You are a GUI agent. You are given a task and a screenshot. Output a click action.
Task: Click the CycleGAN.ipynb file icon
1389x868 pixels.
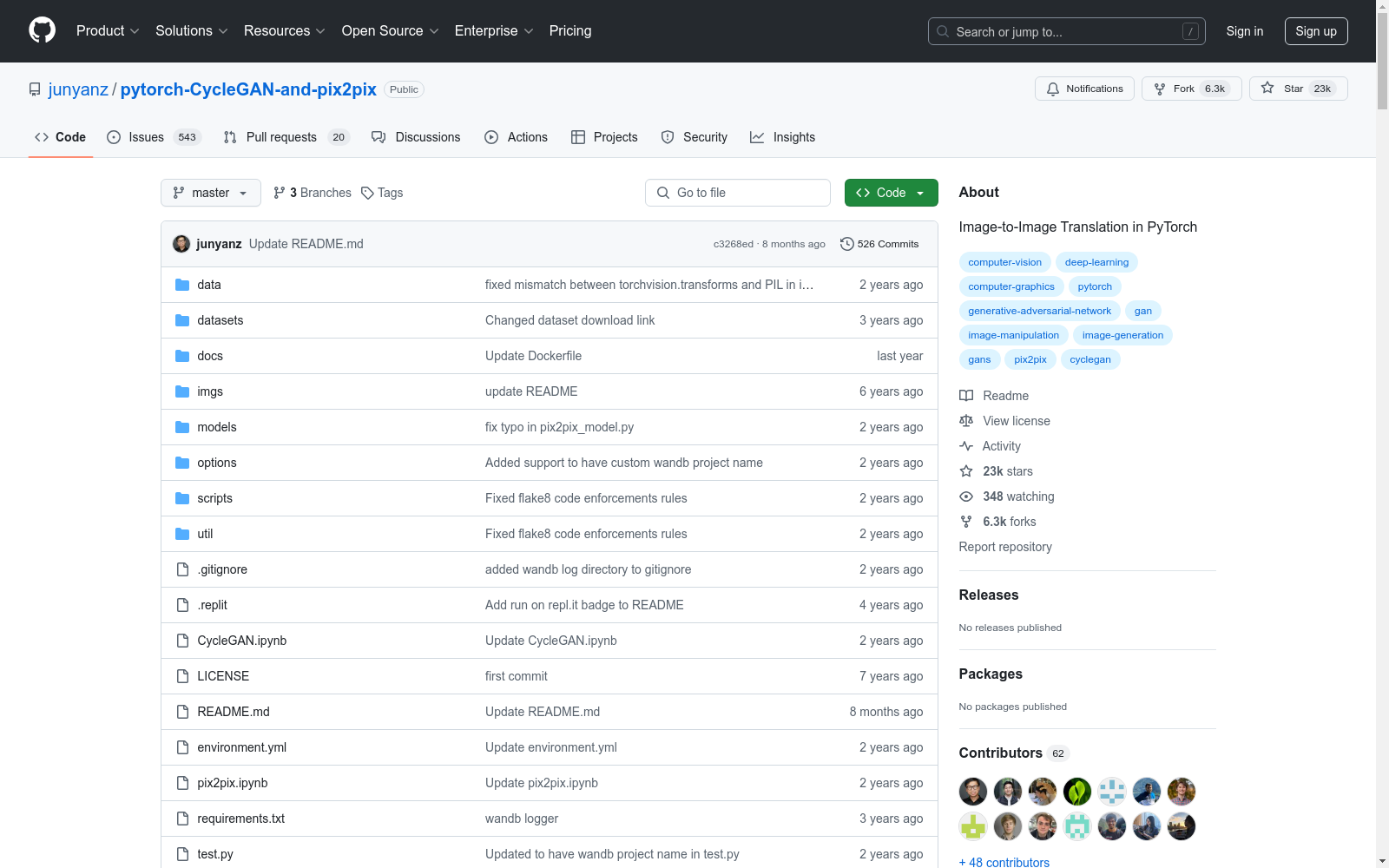point(182,641)
